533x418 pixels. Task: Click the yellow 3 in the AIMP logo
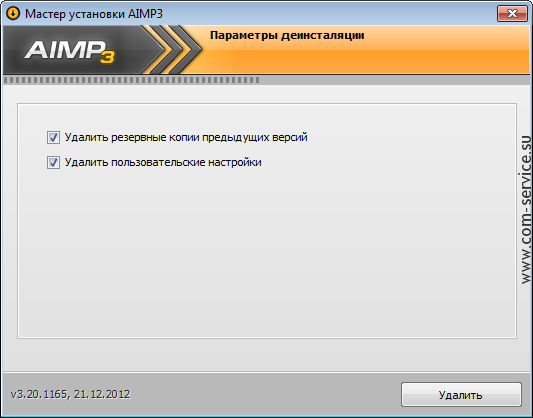107,57
